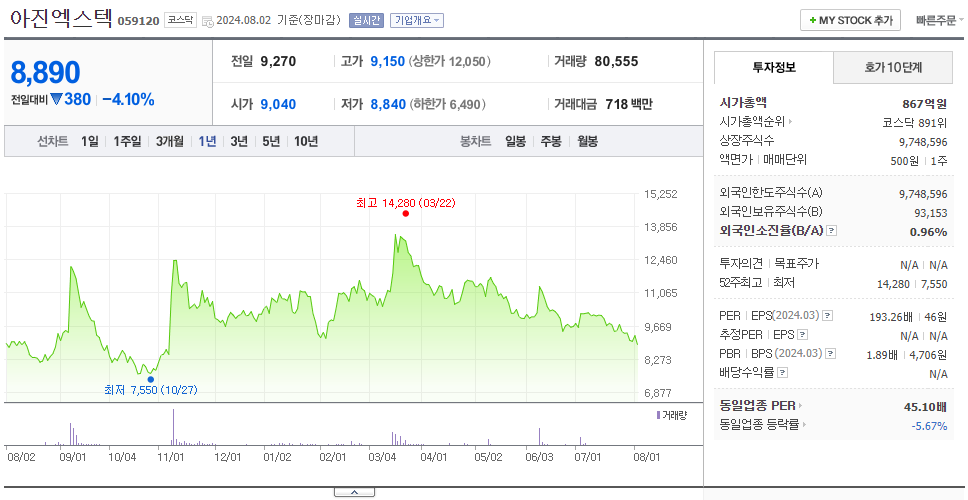This screenshot has width=968, height=500.
Task: Click help icon next to PBR BPS(2024.03)
Action: (x=831, y=354)
